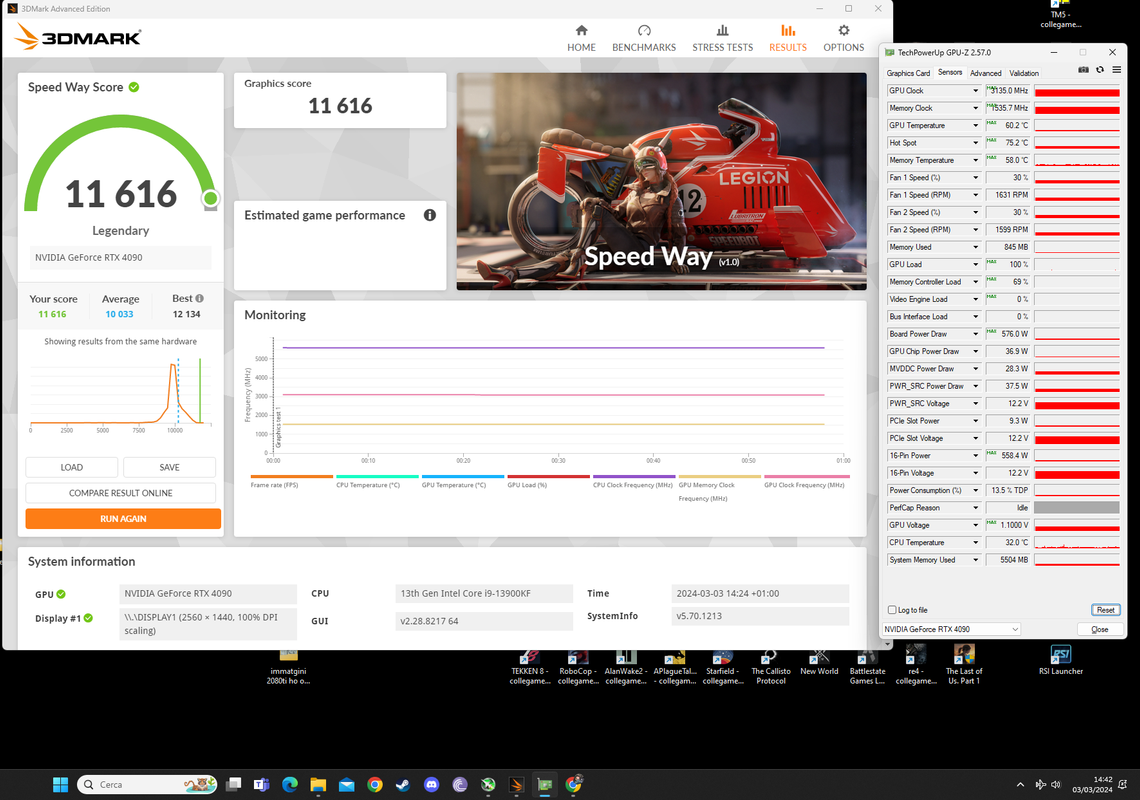The width and height of the screenshot is (1140, 800).
Task: Expand the PerfCap Reason sensor dropdown
Action: [x=976, y=508]
